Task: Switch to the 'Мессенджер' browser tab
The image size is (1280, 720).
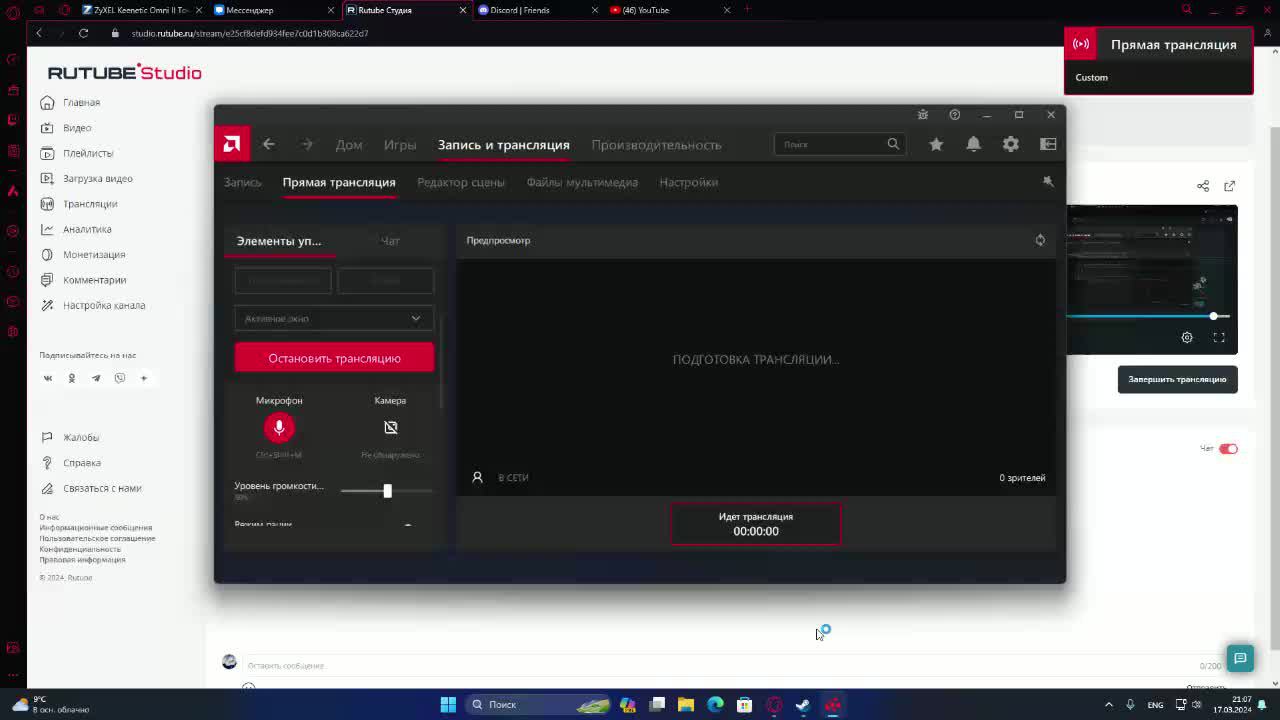Action: pos(274,10)
